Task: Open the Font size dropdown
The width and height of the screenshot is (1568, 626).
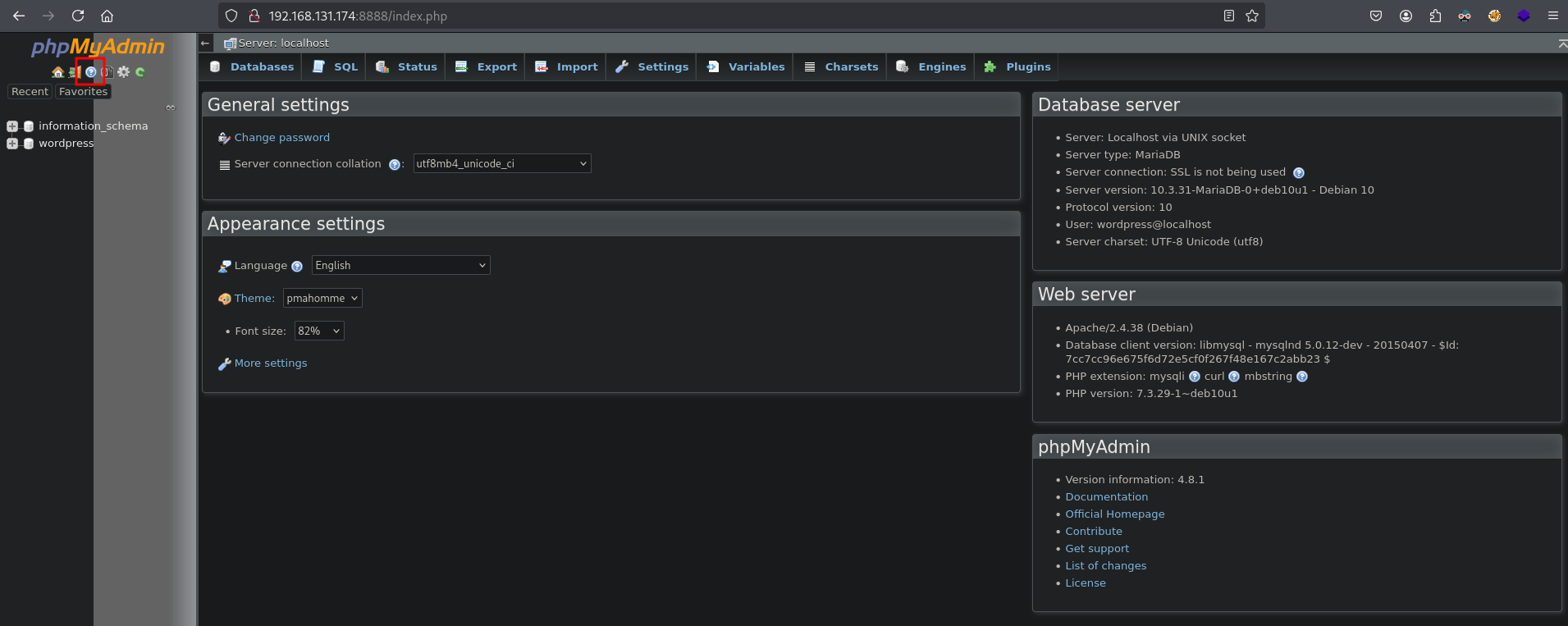Action: pyautogui.click(x=319, y=331)
